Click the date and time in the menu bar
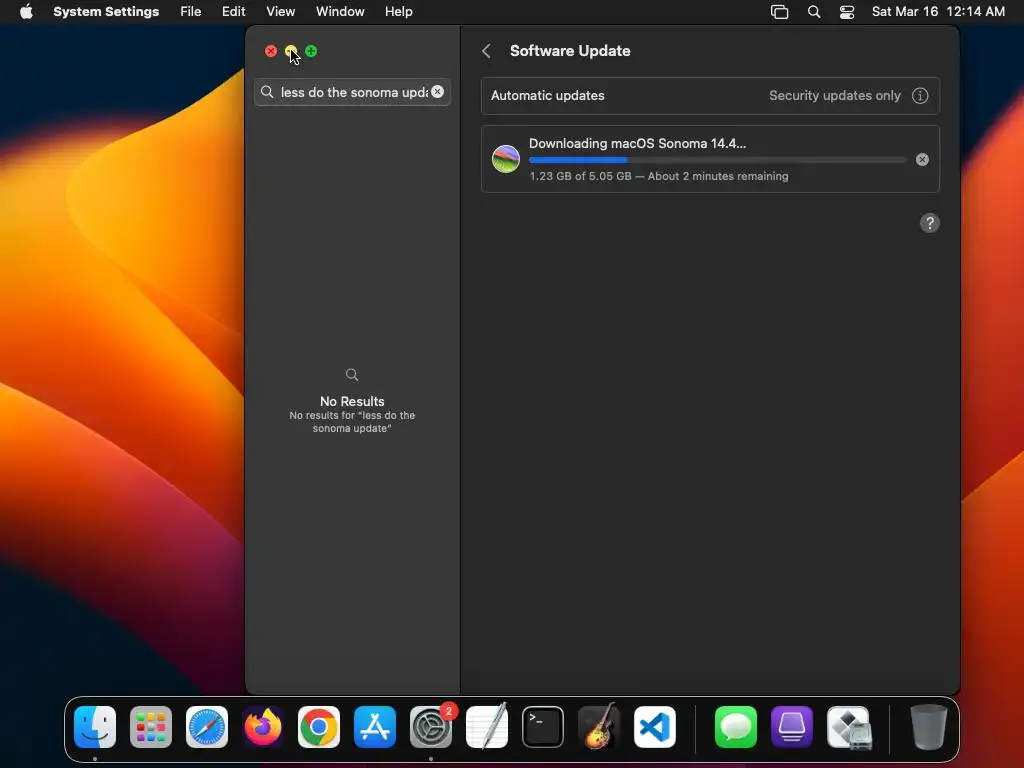This screenshot has width=1024, height=768. click(938, 12)
